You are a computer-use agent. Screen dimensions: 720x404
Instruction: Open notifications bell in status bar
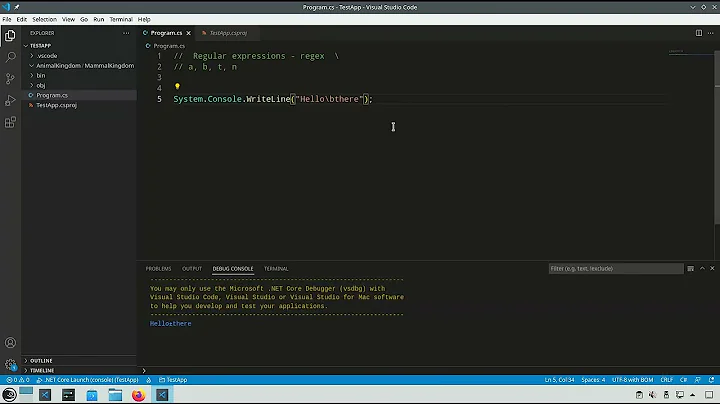[711, 380]
